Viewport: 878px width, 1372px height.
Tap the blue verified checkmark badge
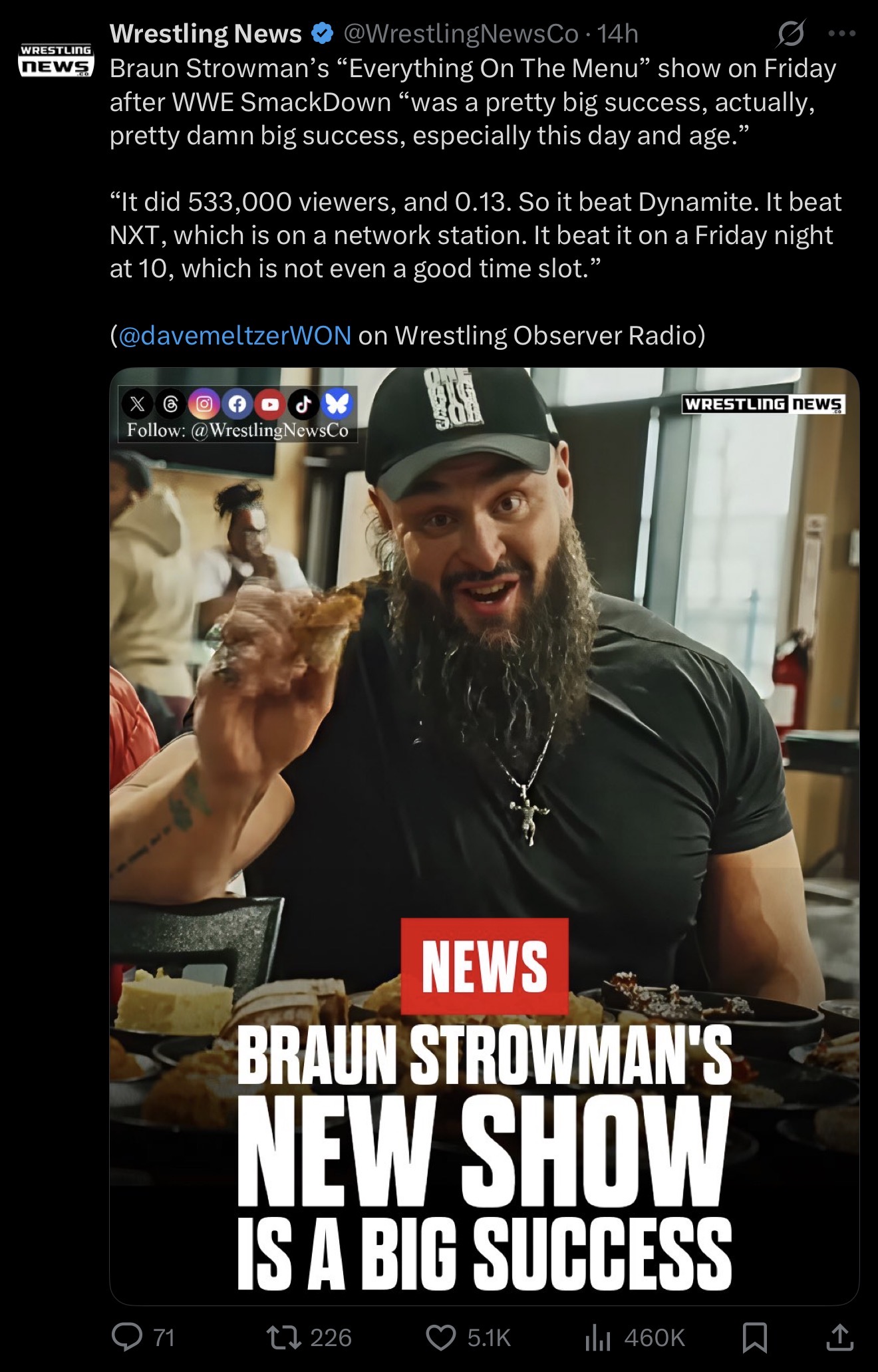coord(323,33)
